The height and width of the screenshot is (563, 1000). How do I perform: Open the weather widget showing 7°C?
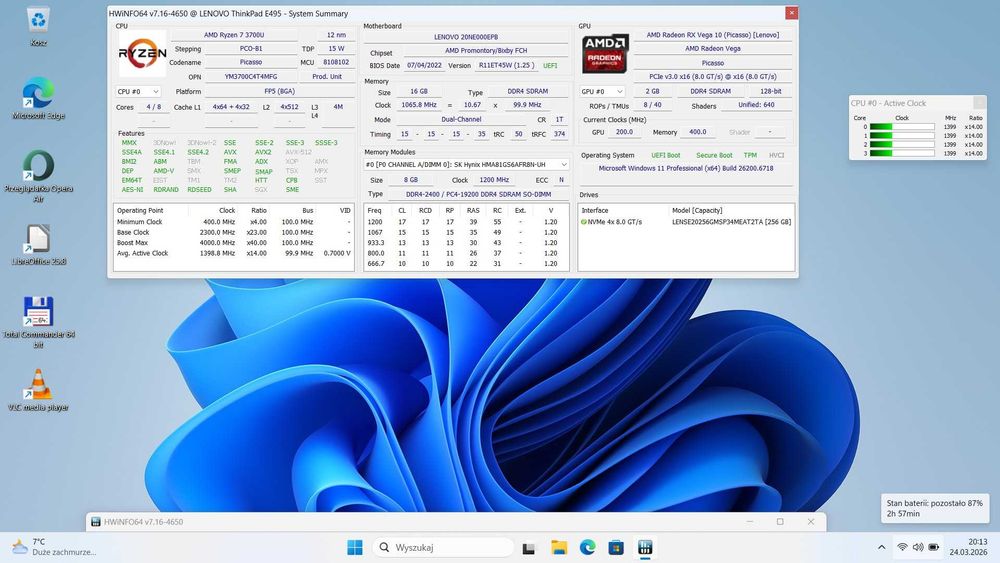point(54,547)
